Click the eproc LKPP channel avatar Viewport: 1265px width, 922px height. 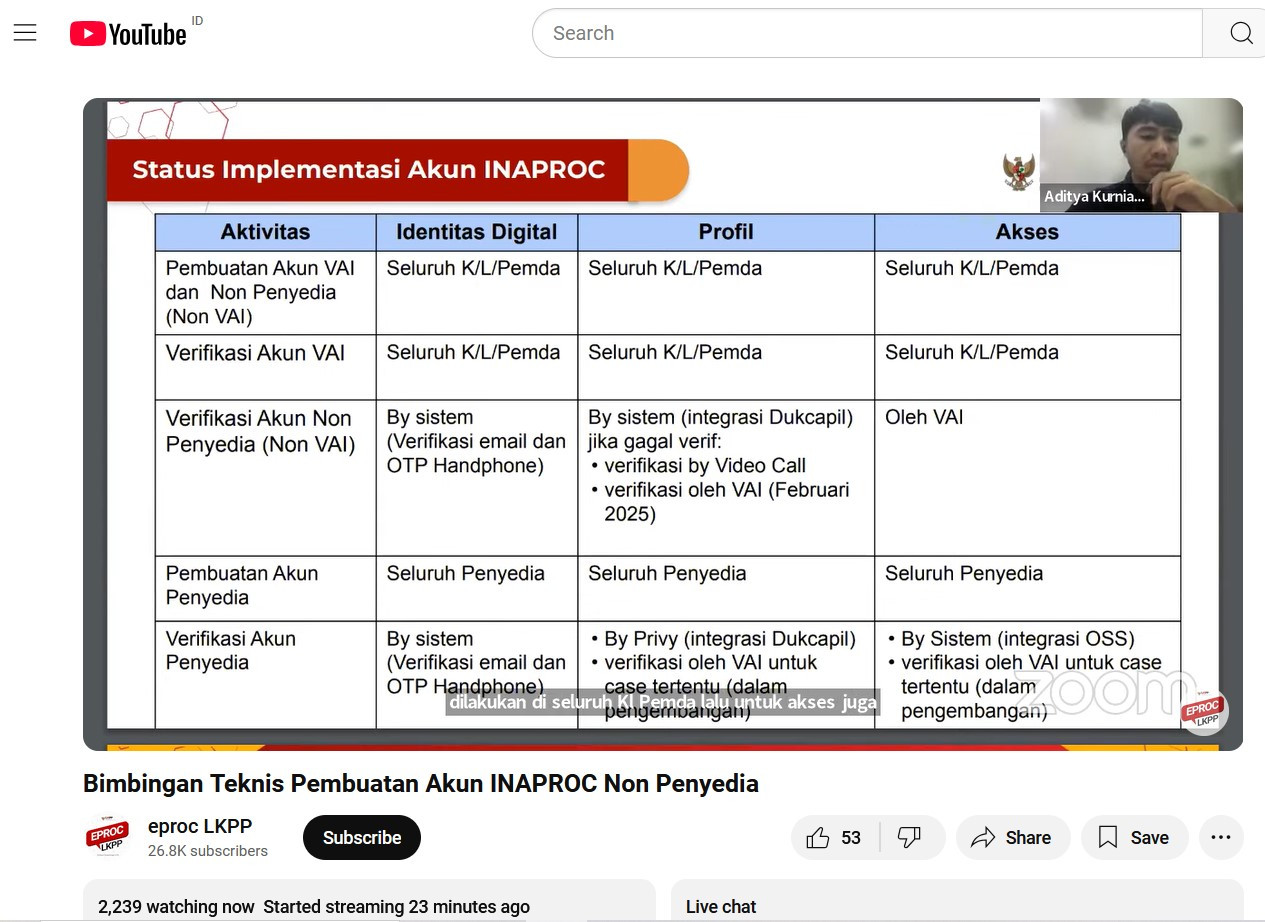(x=107, y=837)
